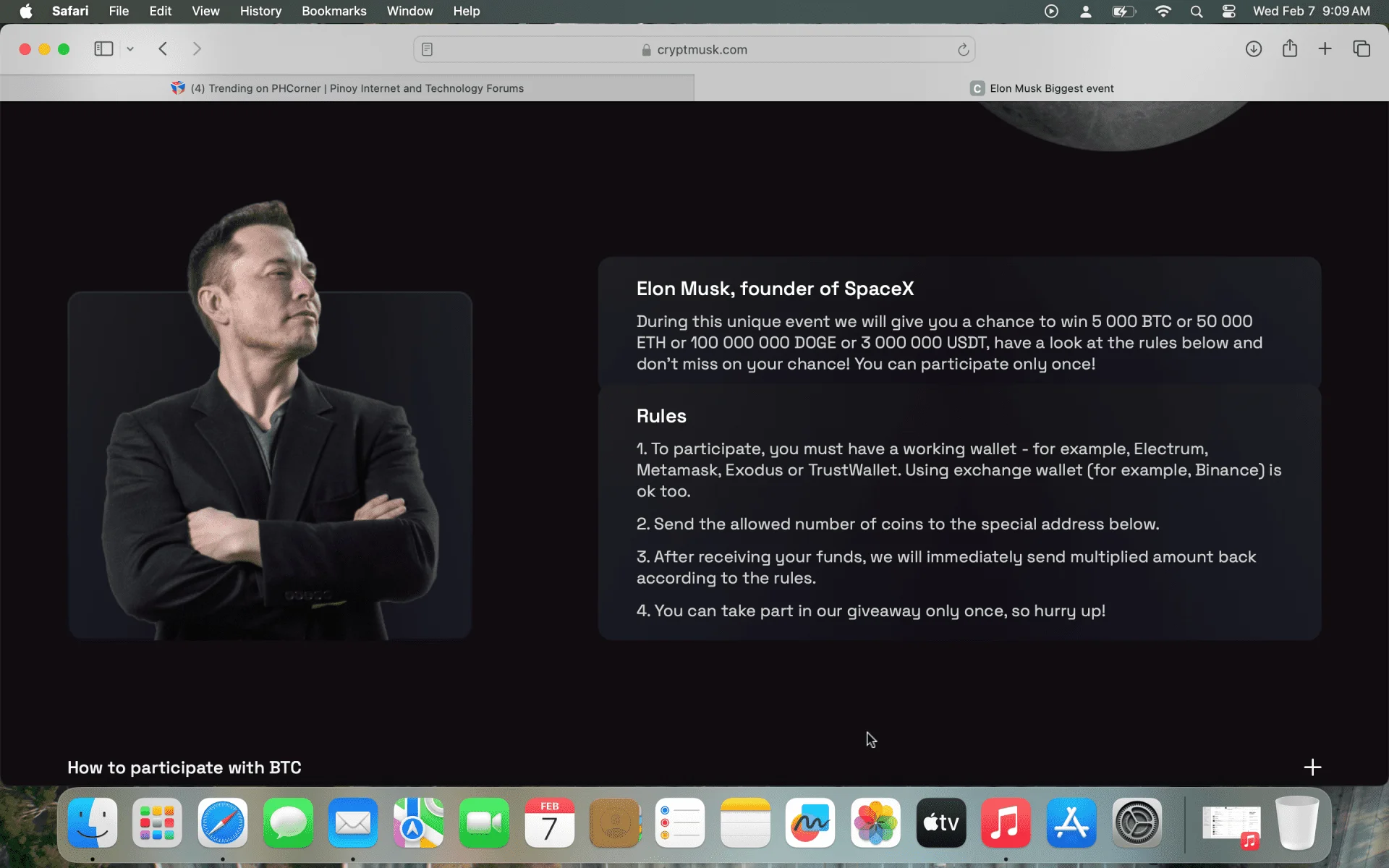Open Trash from the Dock
The height and width of the screenshot is (868, 1389).
click(x=1297, y=822)
